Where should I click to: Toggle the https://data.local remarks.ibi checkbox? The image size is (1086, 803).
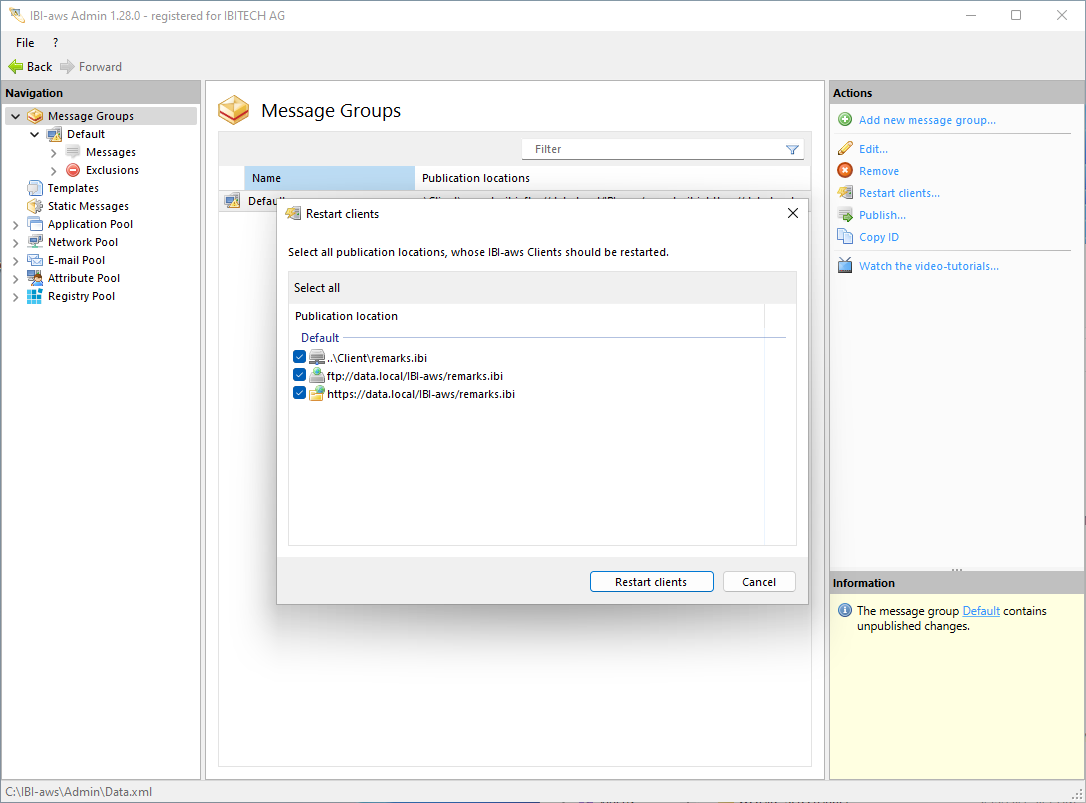tap(300, 393)
